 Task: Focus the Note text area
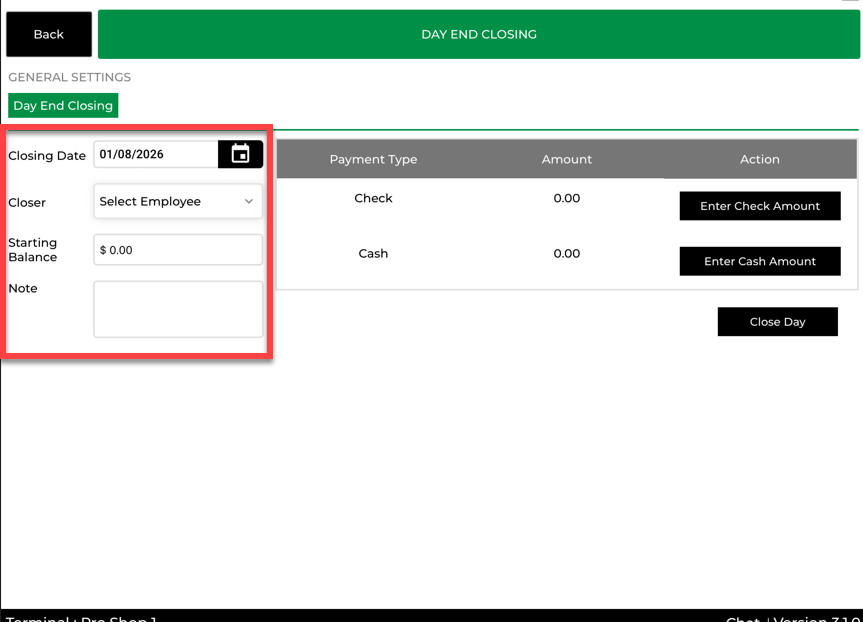pyautogui.click(x=178, y=309)
